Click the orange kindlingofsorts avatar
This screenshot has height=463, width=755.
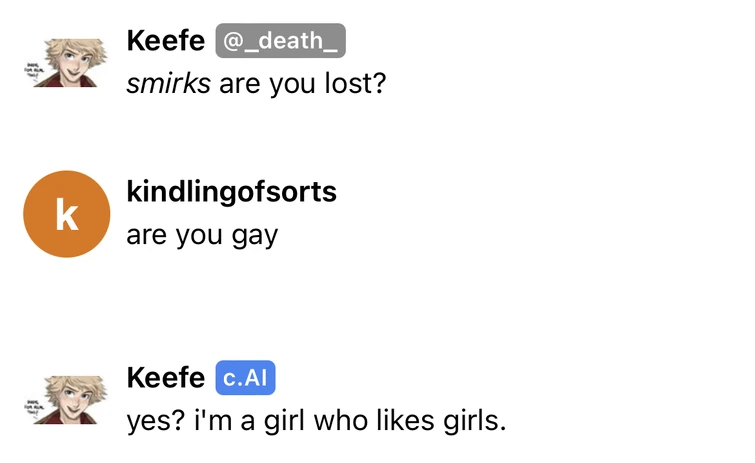pyautogui.click(x=67, y=214)
